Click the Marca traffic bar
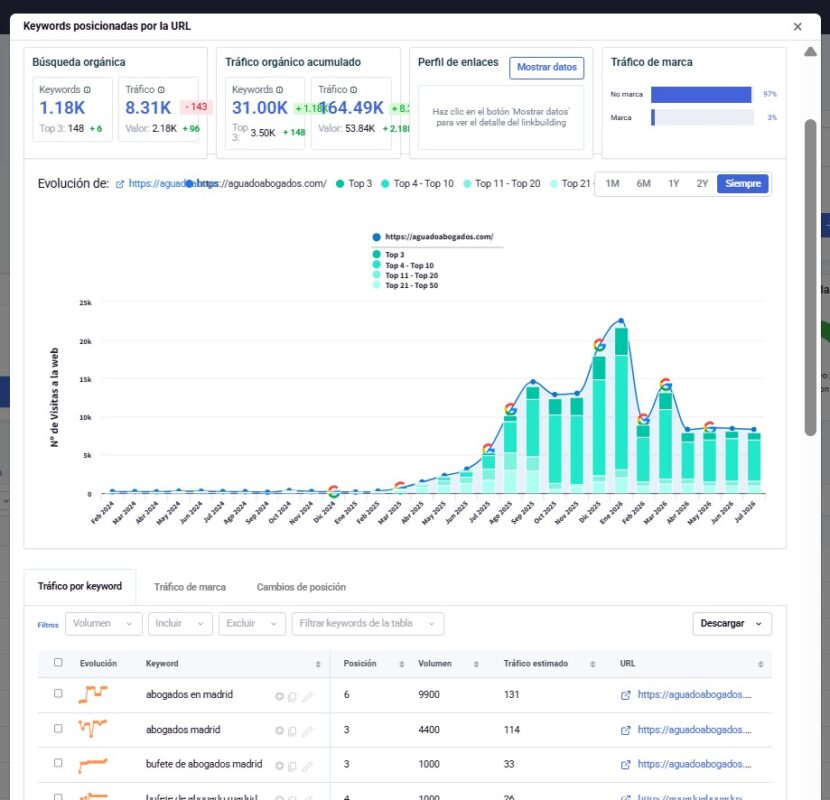 [x=653, y=118]
